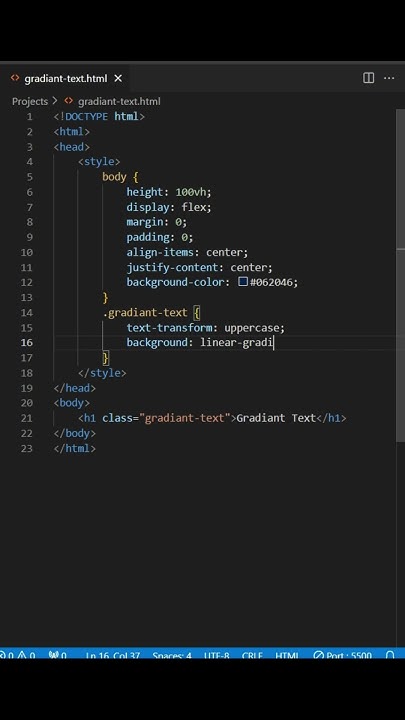This screenshot has width=405, height=720.
Task: Click the '.gradiant-text {' selector line
Action: coord(152,313)
